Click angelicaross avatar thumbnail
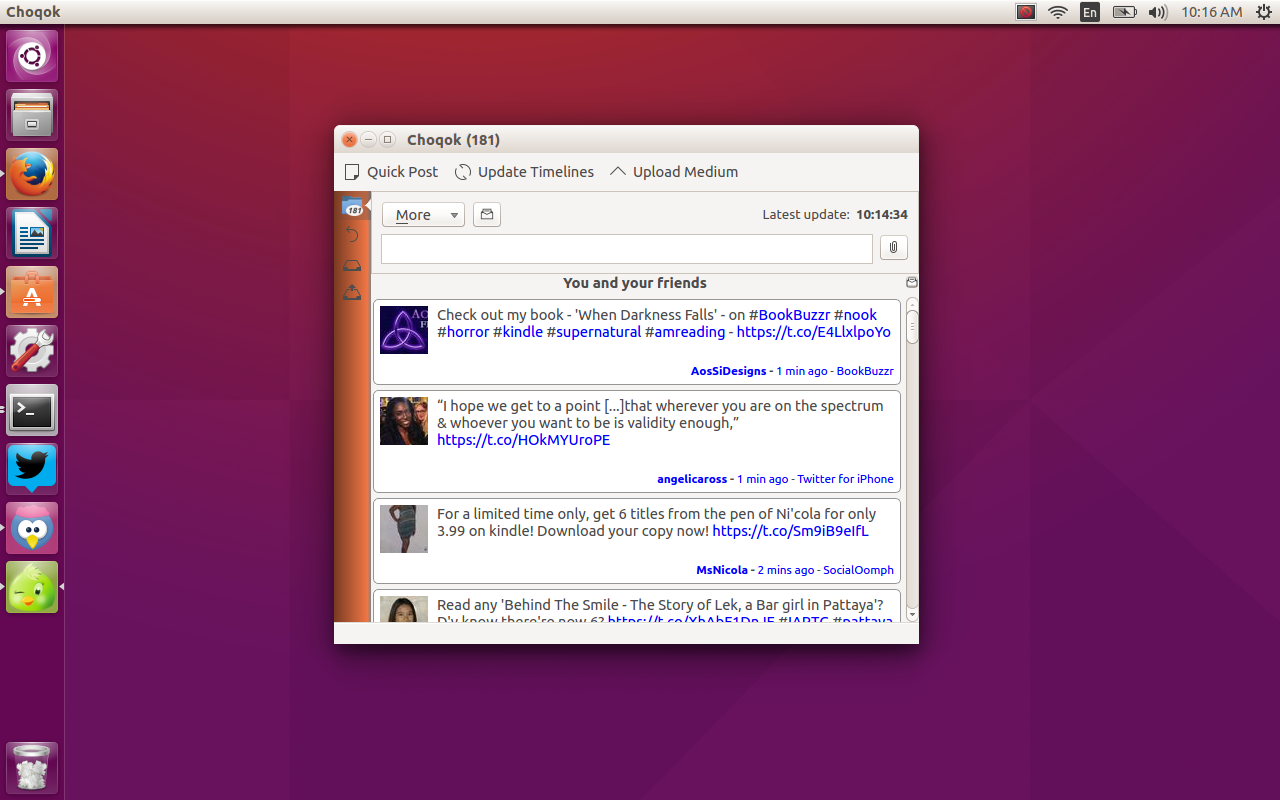The image size is (1280, 800). click(404, 421)
